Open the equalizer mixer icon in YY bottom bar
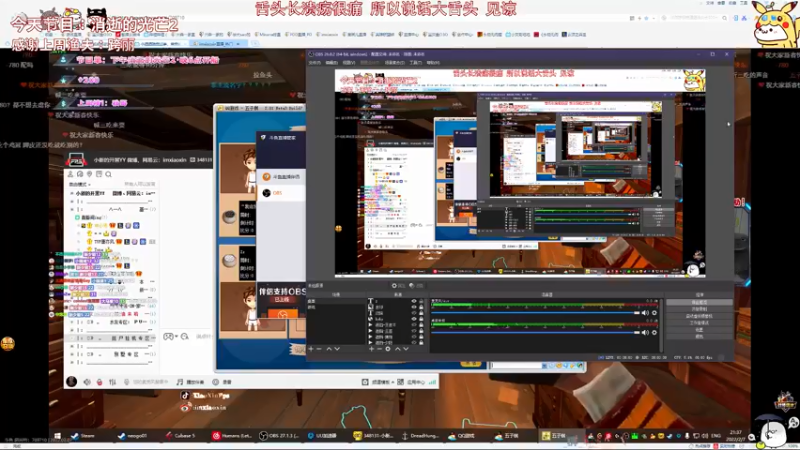 [x=112, y=382]
